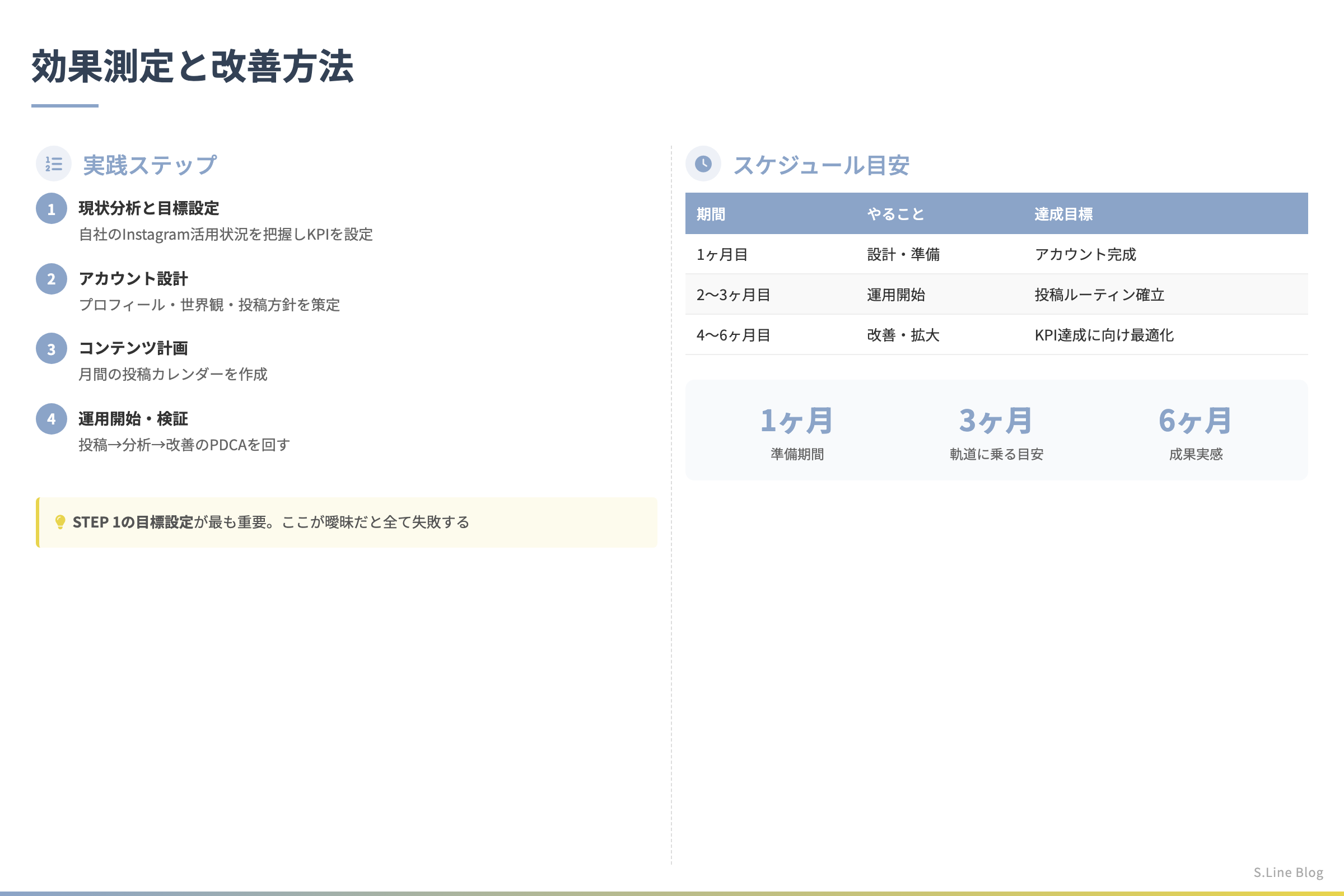Click the step title アカウント設計
1344x896 pixels.
pyautogui.click(x=133, y=279)
